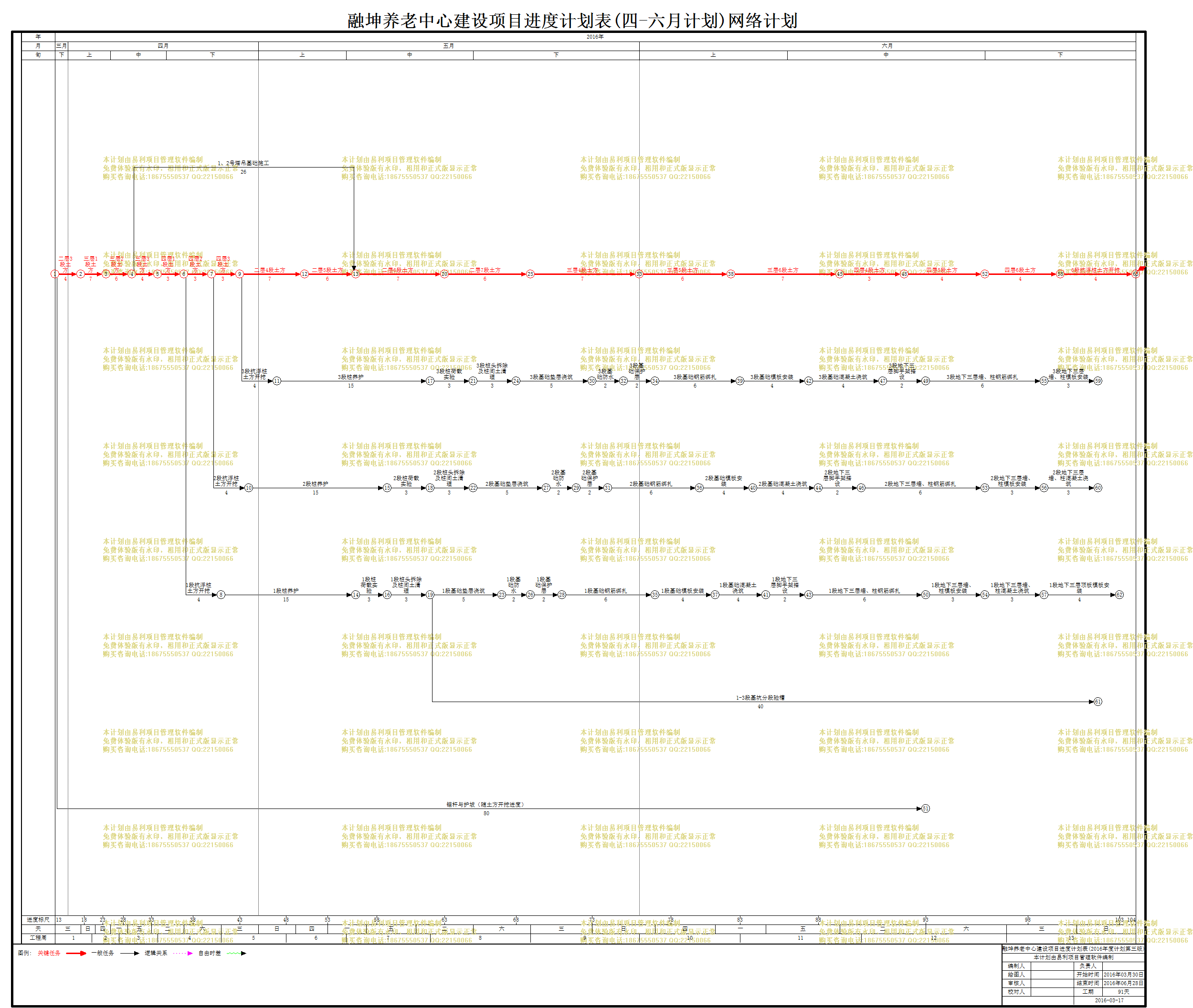Click node 61 ending 基坑分段验槽

(1098, 702)
